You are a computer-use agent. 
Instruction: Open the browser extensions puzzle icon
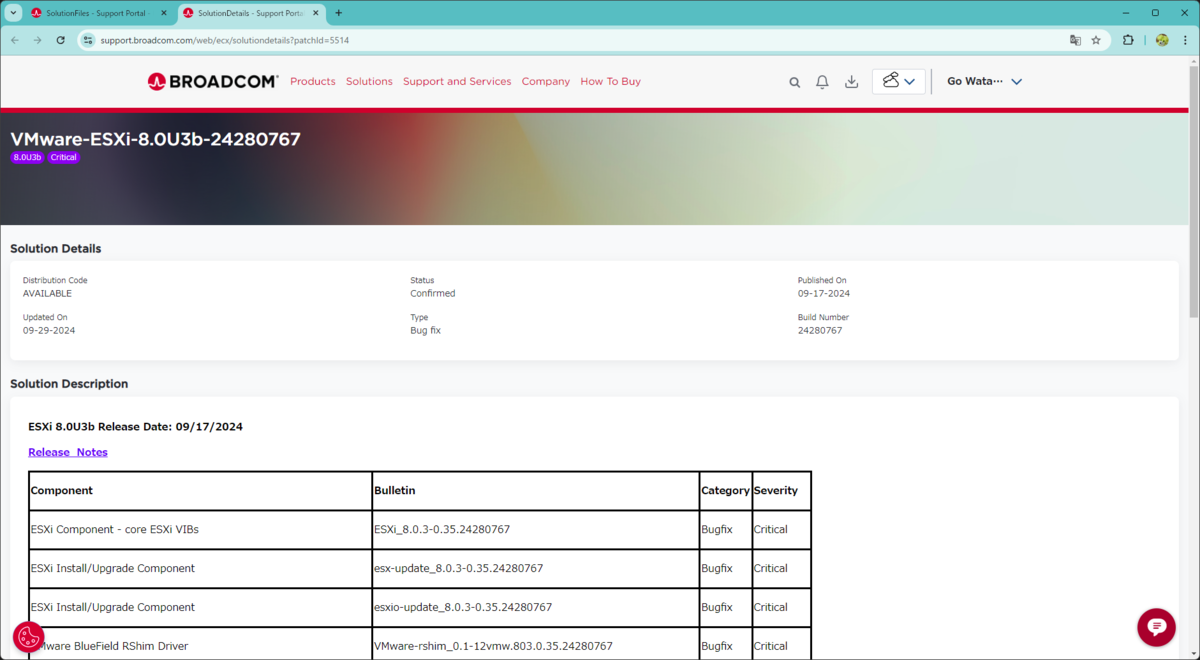(1128, 40)
